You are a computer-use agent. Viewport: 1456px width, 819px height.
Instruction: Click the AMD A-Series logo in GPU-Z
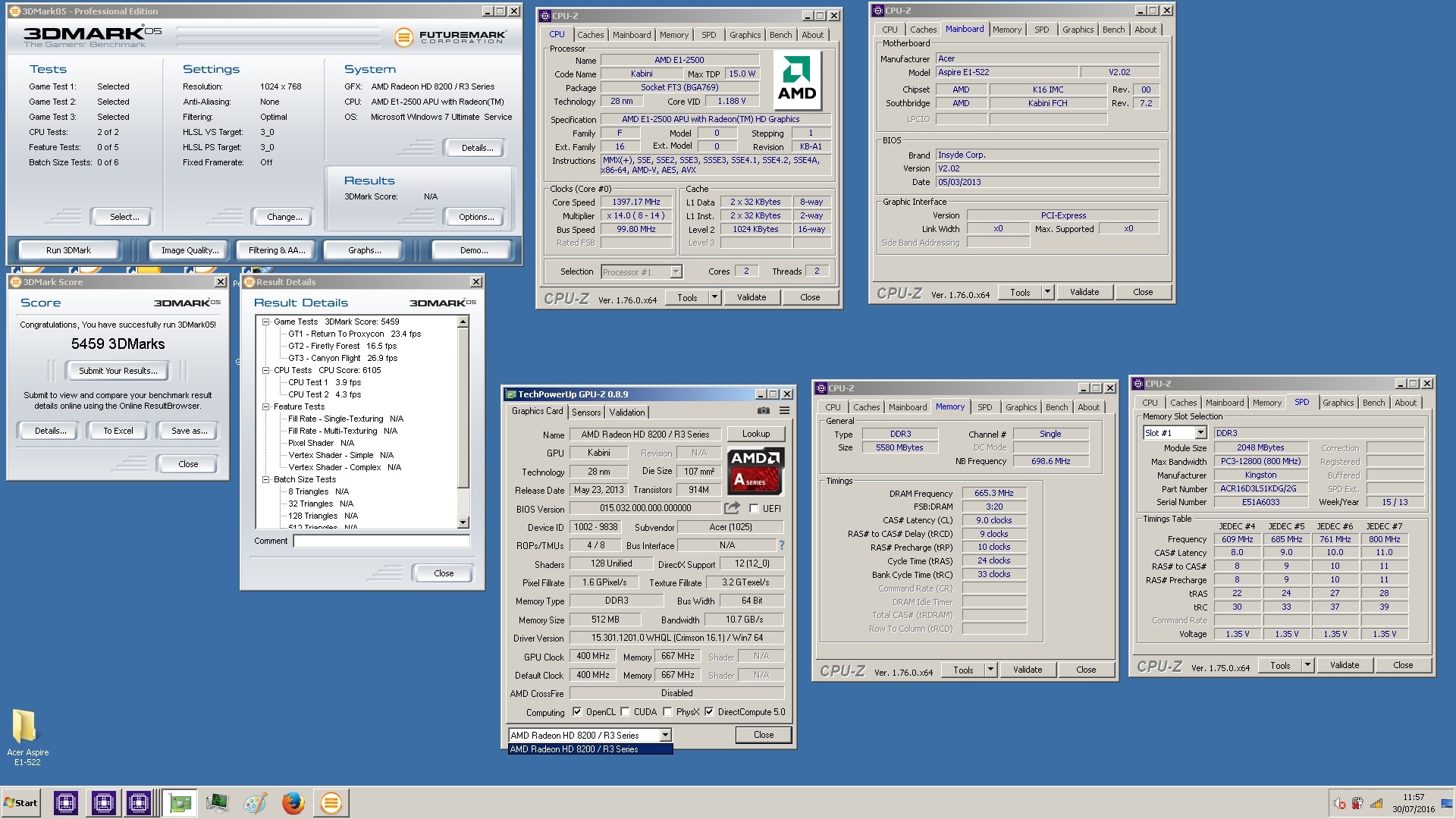point(755,470)
